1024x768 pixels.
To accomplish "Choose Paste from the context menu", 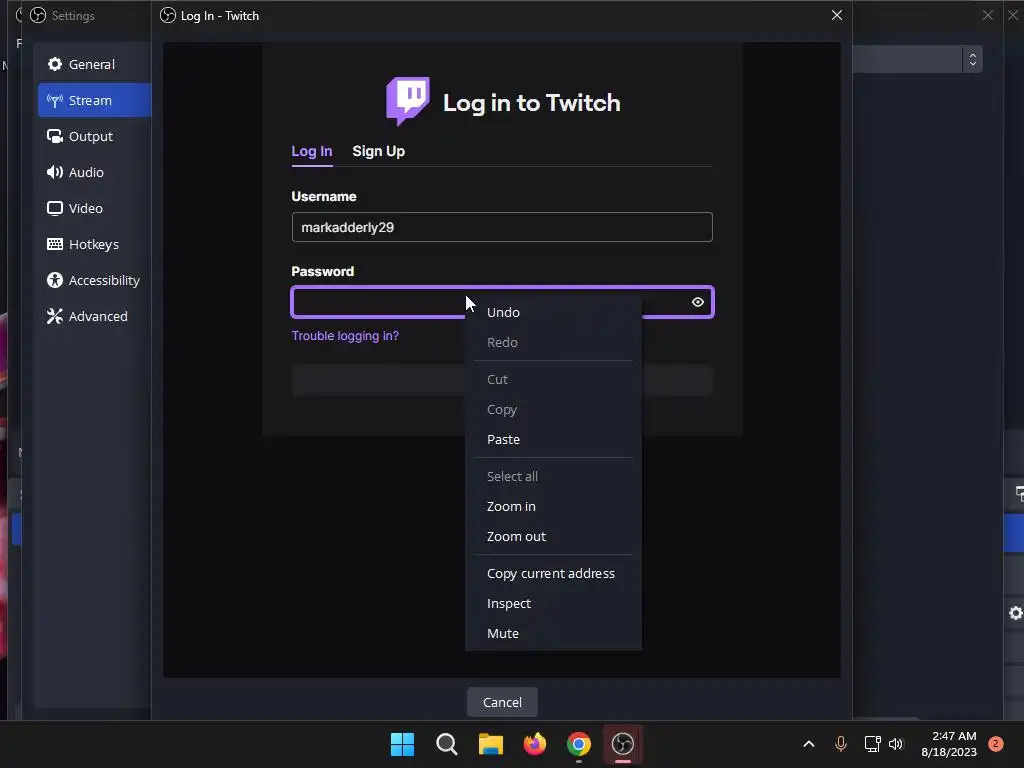I will [552, 439].
